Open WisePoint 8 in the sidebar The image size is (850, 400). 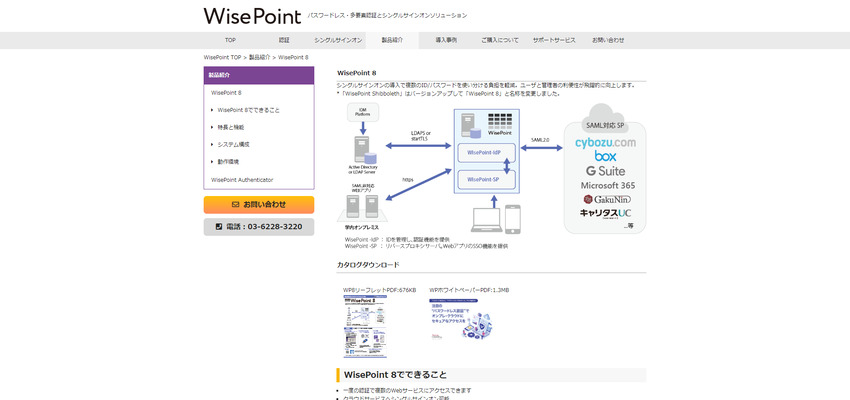coord(226,93)
